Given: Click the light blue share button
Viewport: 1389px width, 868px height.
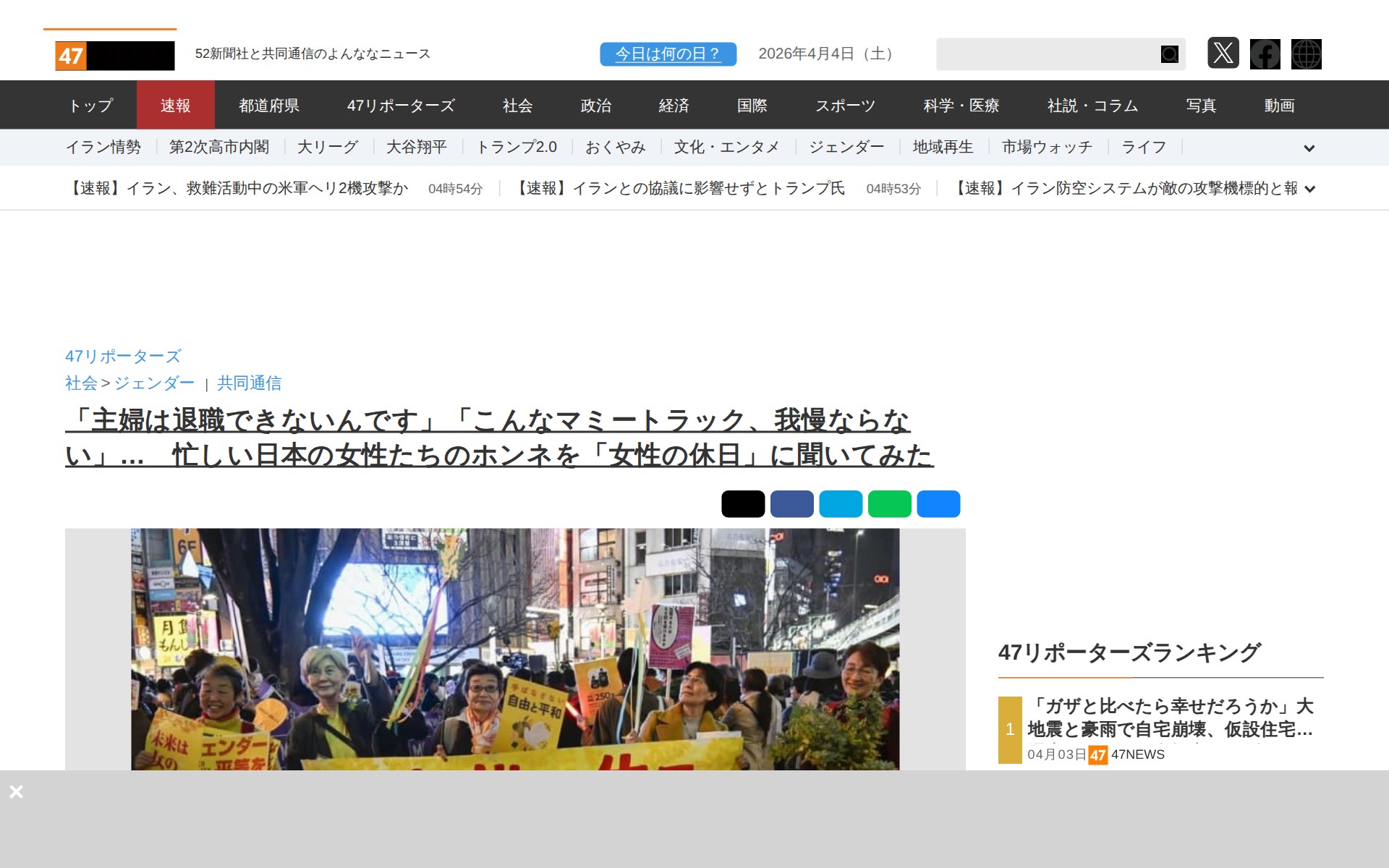Looking at the screenshot, I should tap(841, 504).
